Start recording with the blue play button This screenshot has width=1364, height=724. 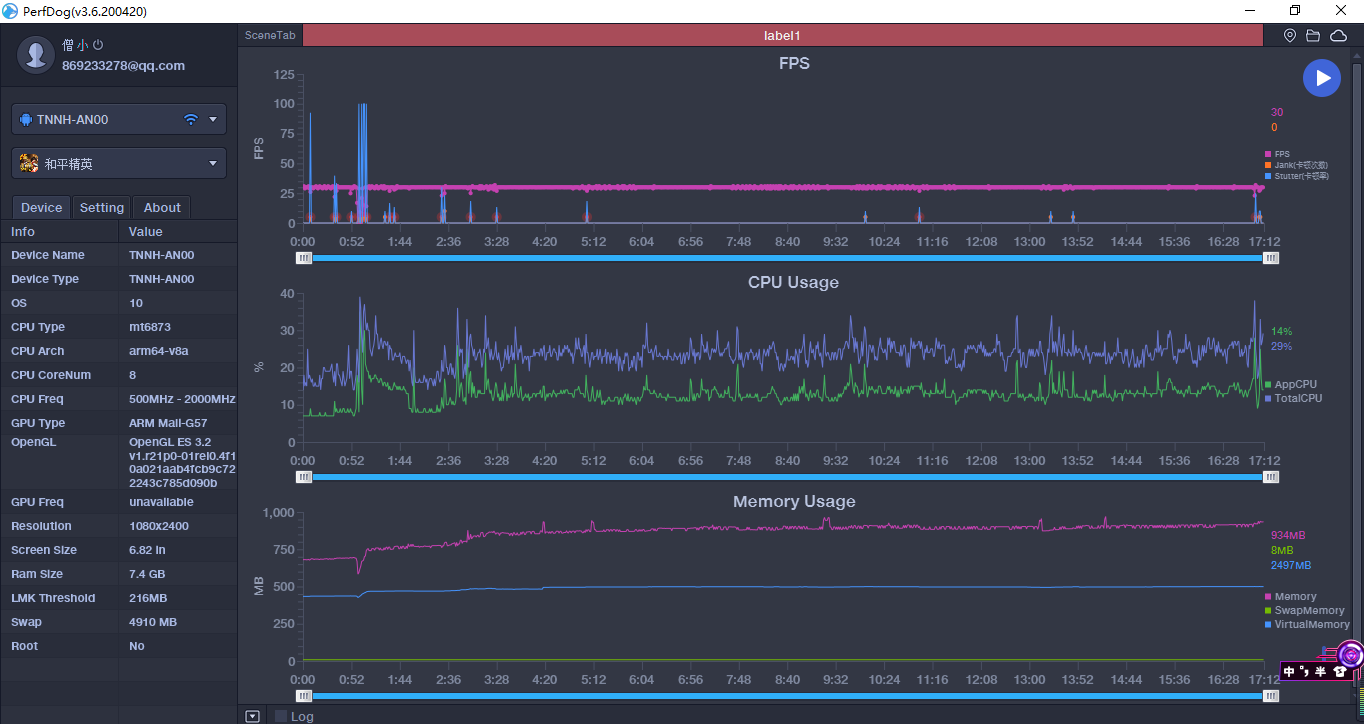1322,78
